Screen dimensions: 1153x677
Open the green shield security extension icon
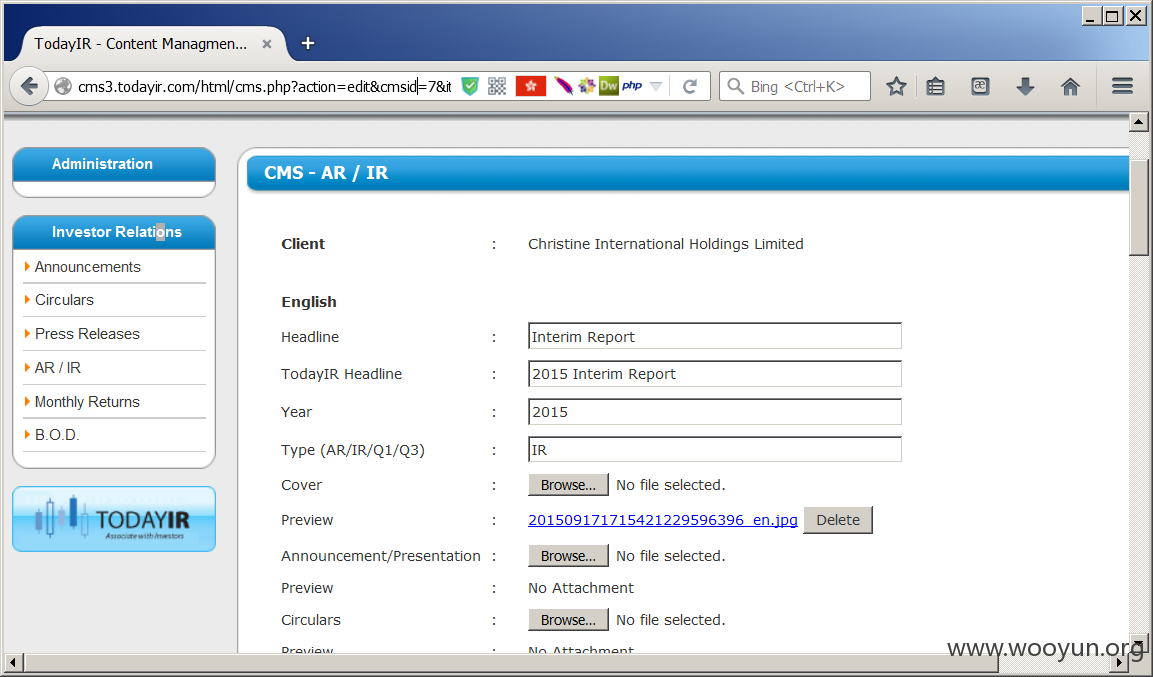(x=470, y=87)
